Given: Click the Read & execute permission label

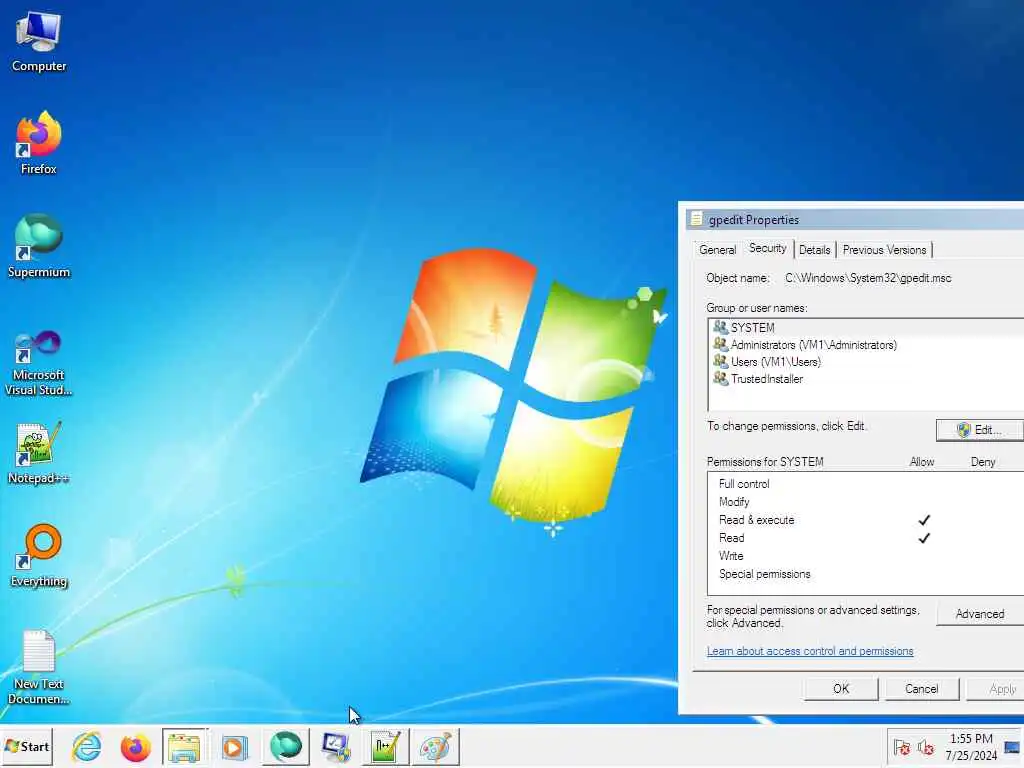Looking at the screenshot, I should point(756,520).
